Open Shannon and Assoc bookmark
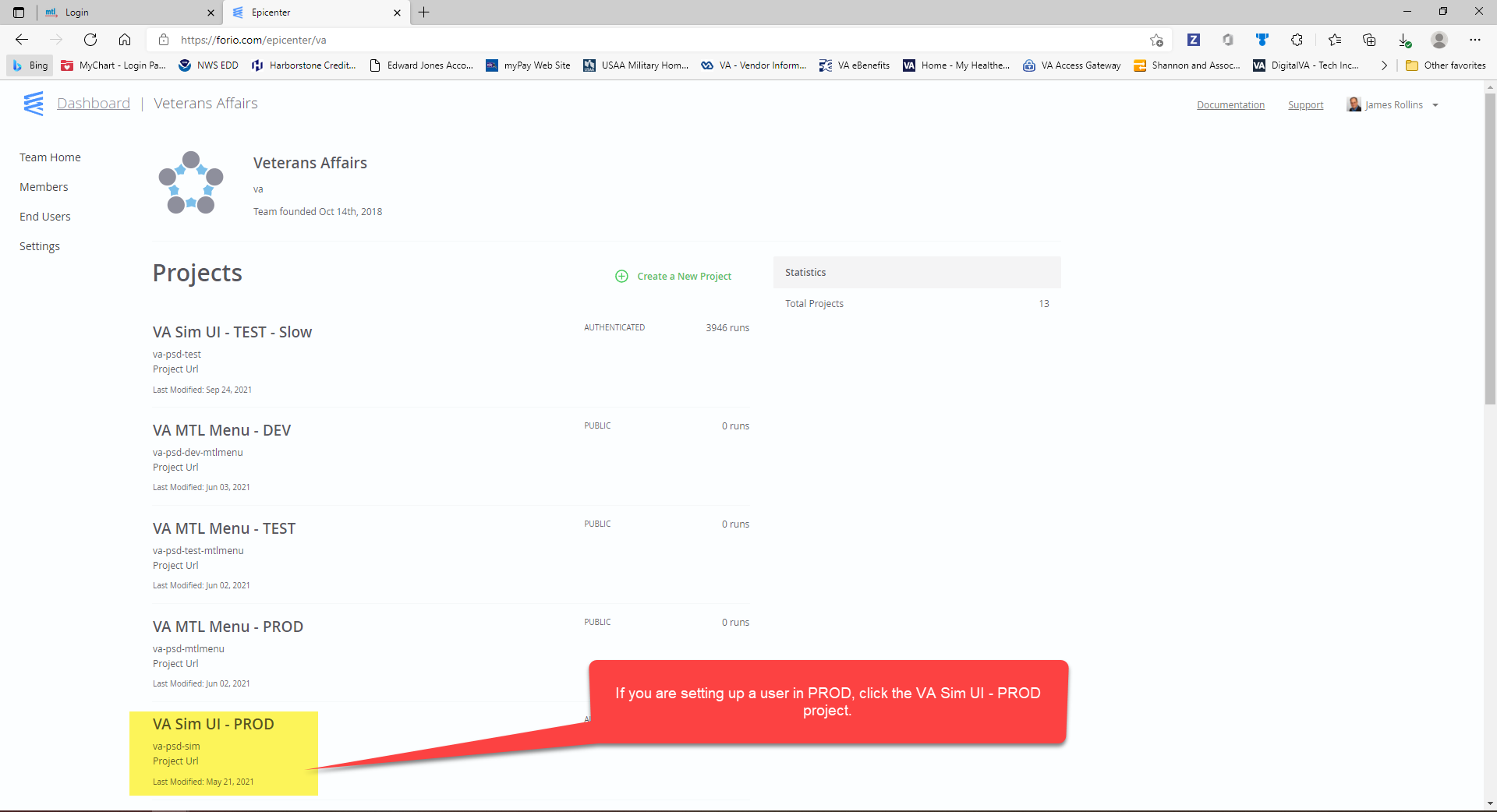Image resolution: width=1497 pixels, height=812 pixels. (x=1187, y=65)
